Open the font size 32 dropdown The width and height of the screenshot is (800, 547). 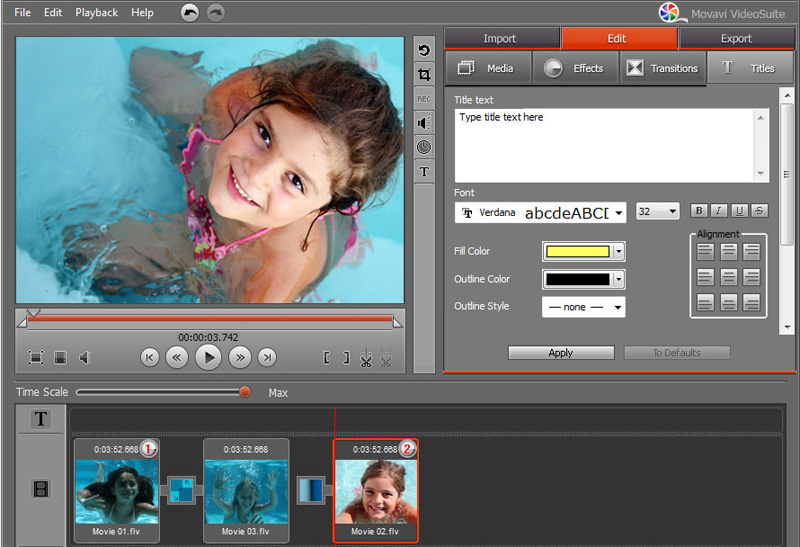[x=658, y=211]
